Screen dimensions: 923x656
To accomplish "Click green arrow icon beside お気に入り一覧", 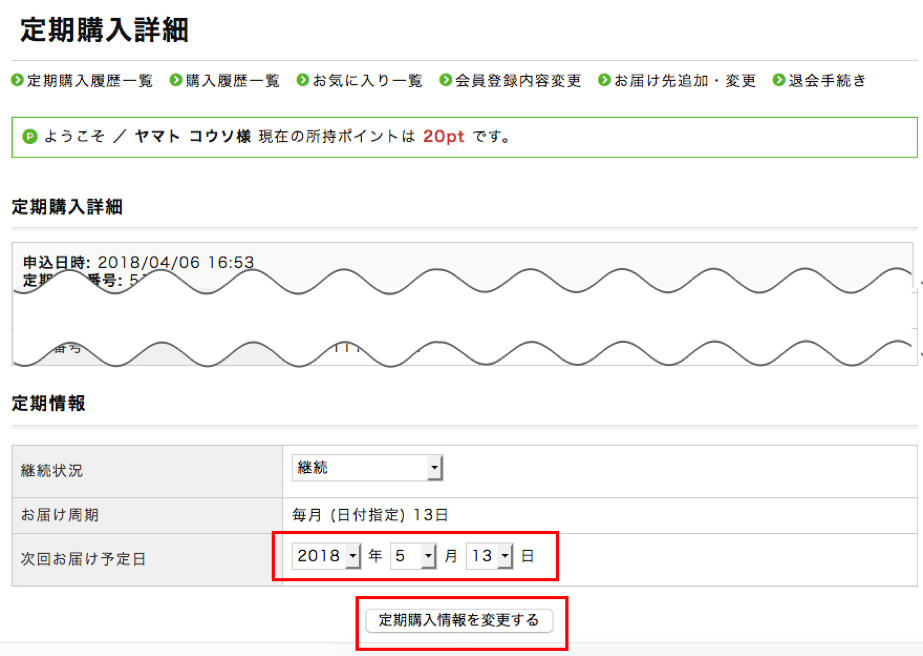I will pyautogui.click(x=303, y=80).
